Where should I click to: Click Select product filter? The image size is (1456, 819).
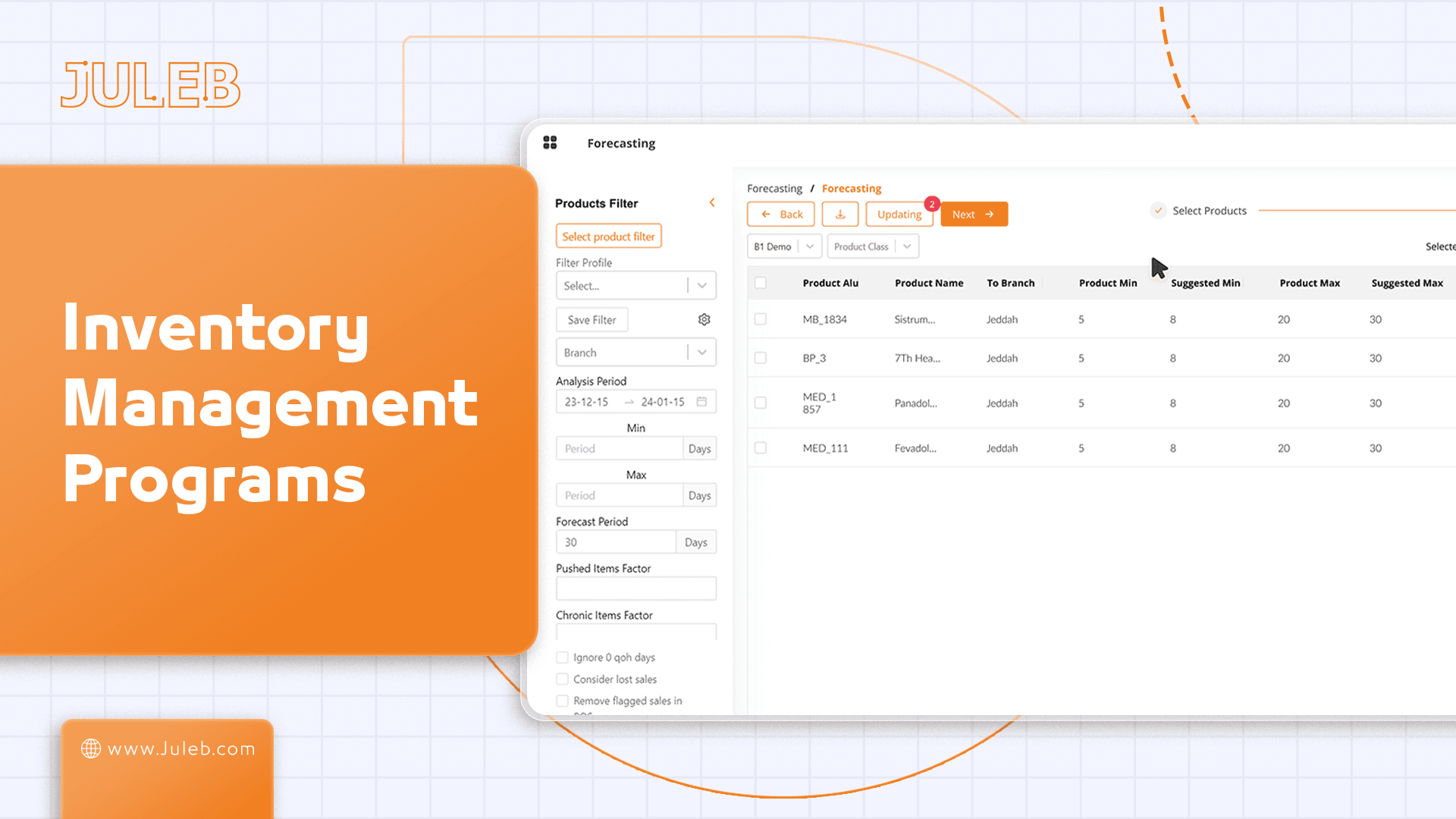[608, 236]
